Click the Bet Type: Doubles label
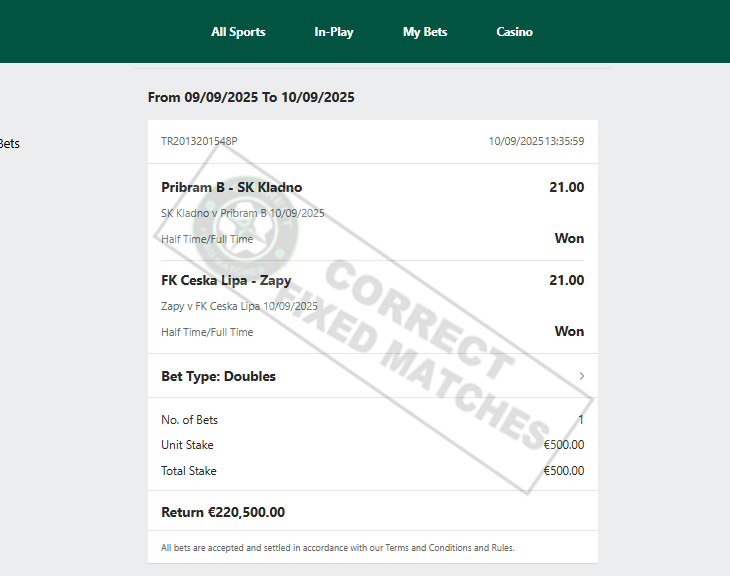 [x=218, y=377]
